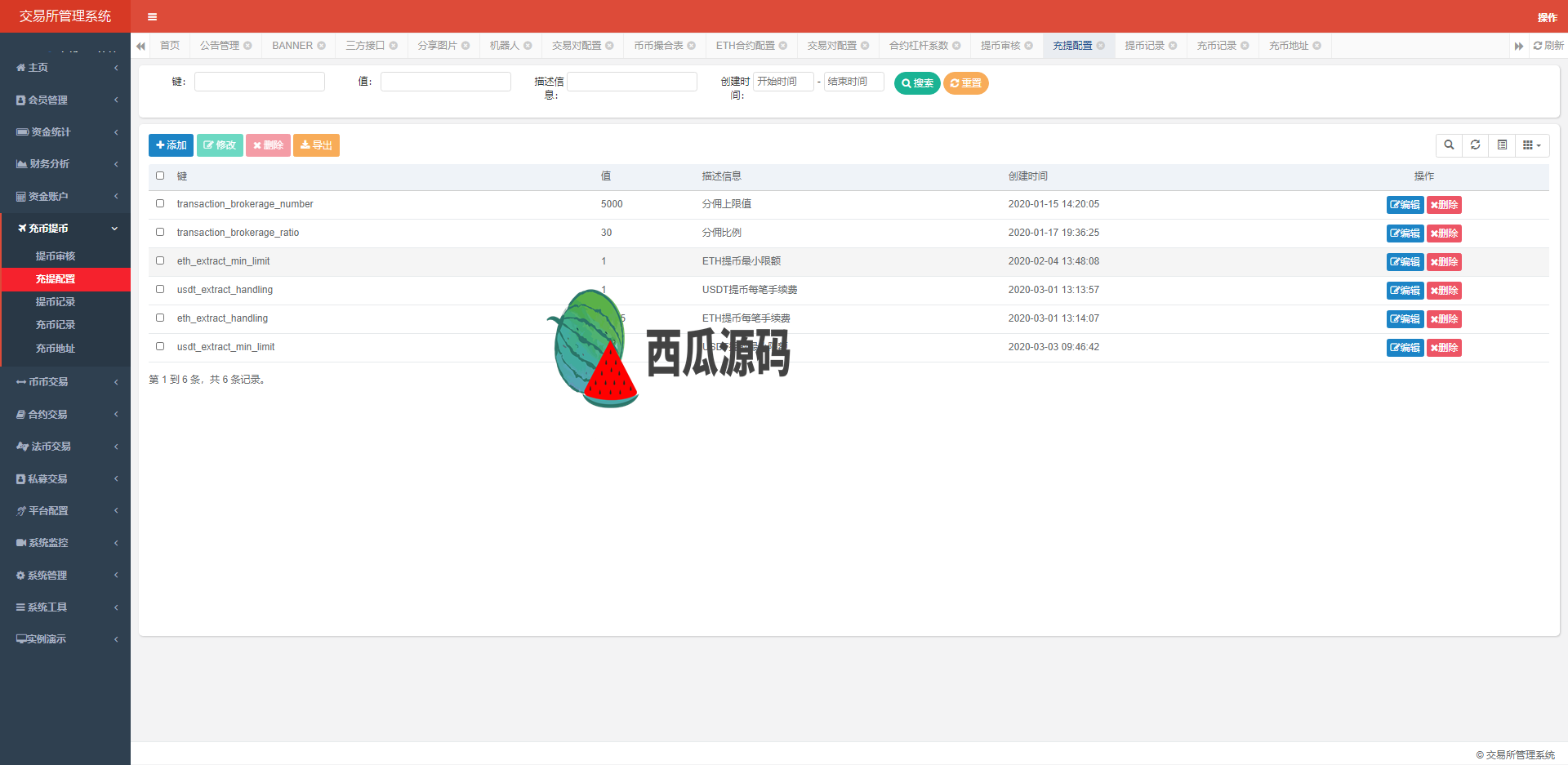Check the usdt_extract_handling row checkbox
The height and width of the screenshot is (765, 1568).
(x=160, y=289)
